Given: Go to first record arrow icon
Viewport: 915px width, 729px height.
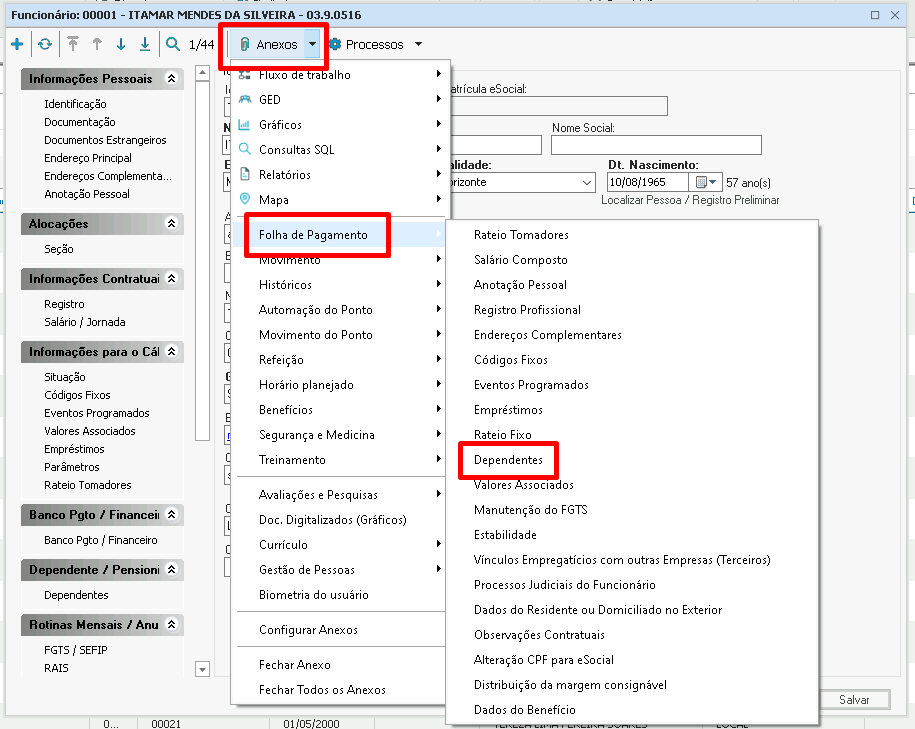Looking at the screenshot, I should click(x=73, y=44).
